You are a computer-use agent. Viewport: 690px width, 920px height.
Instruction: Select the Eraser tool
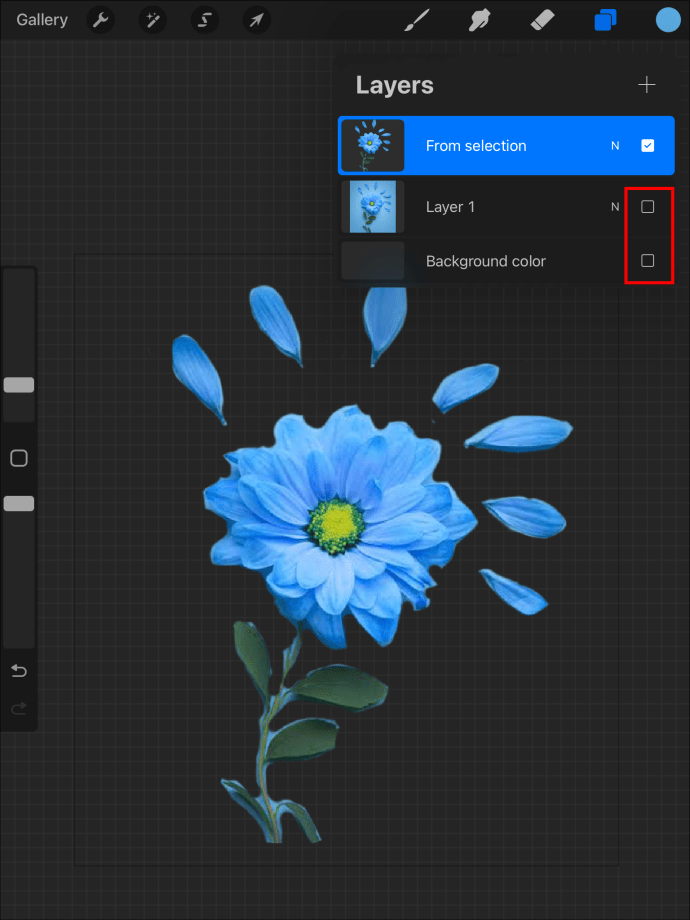(541, 20)
